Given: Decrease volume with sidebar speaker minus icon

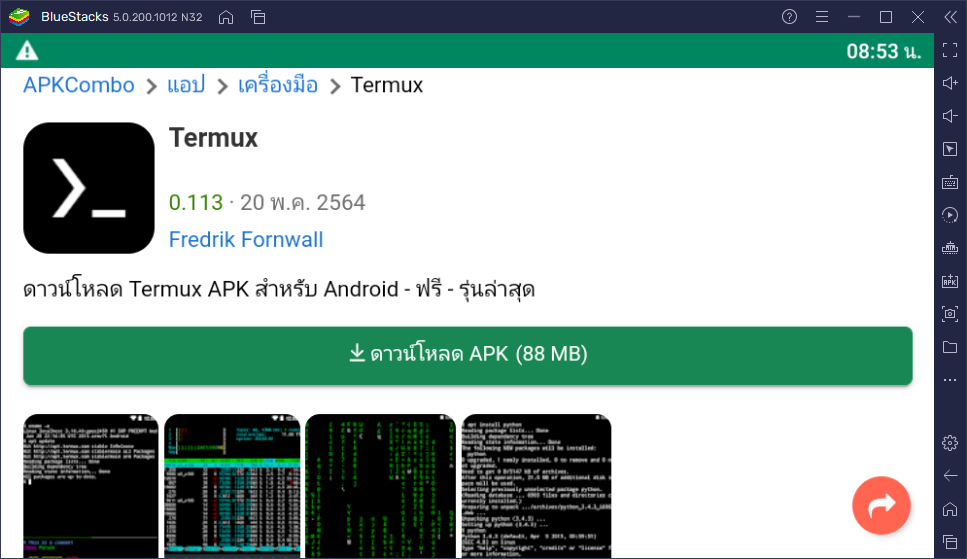Looking at the screenshot, I should coord(950,116).
